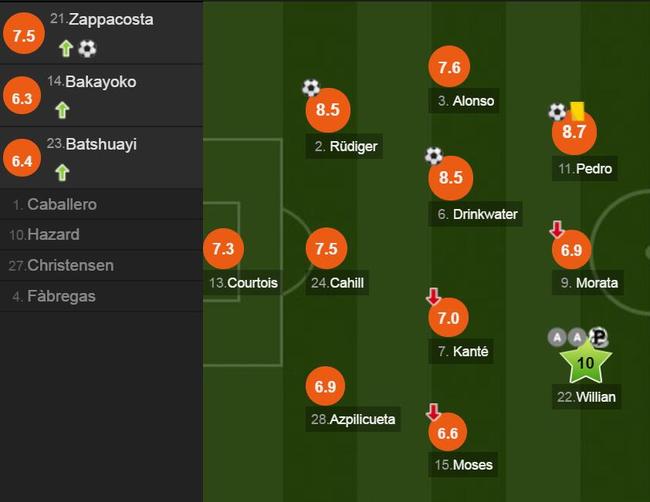Image resolution: width=650 pixels, height=502 pixels.
Task: Click Pedro's yellow card icon
Action: 577,111
